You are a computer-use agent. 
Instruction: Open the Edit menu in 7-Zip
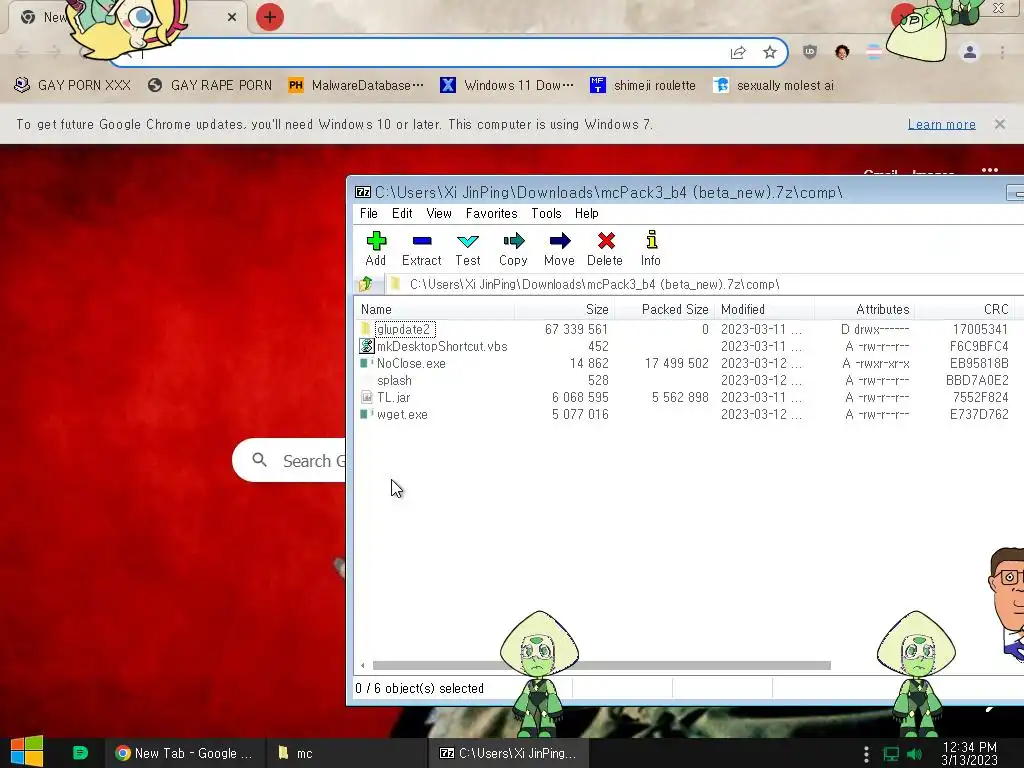click(402, 214)
